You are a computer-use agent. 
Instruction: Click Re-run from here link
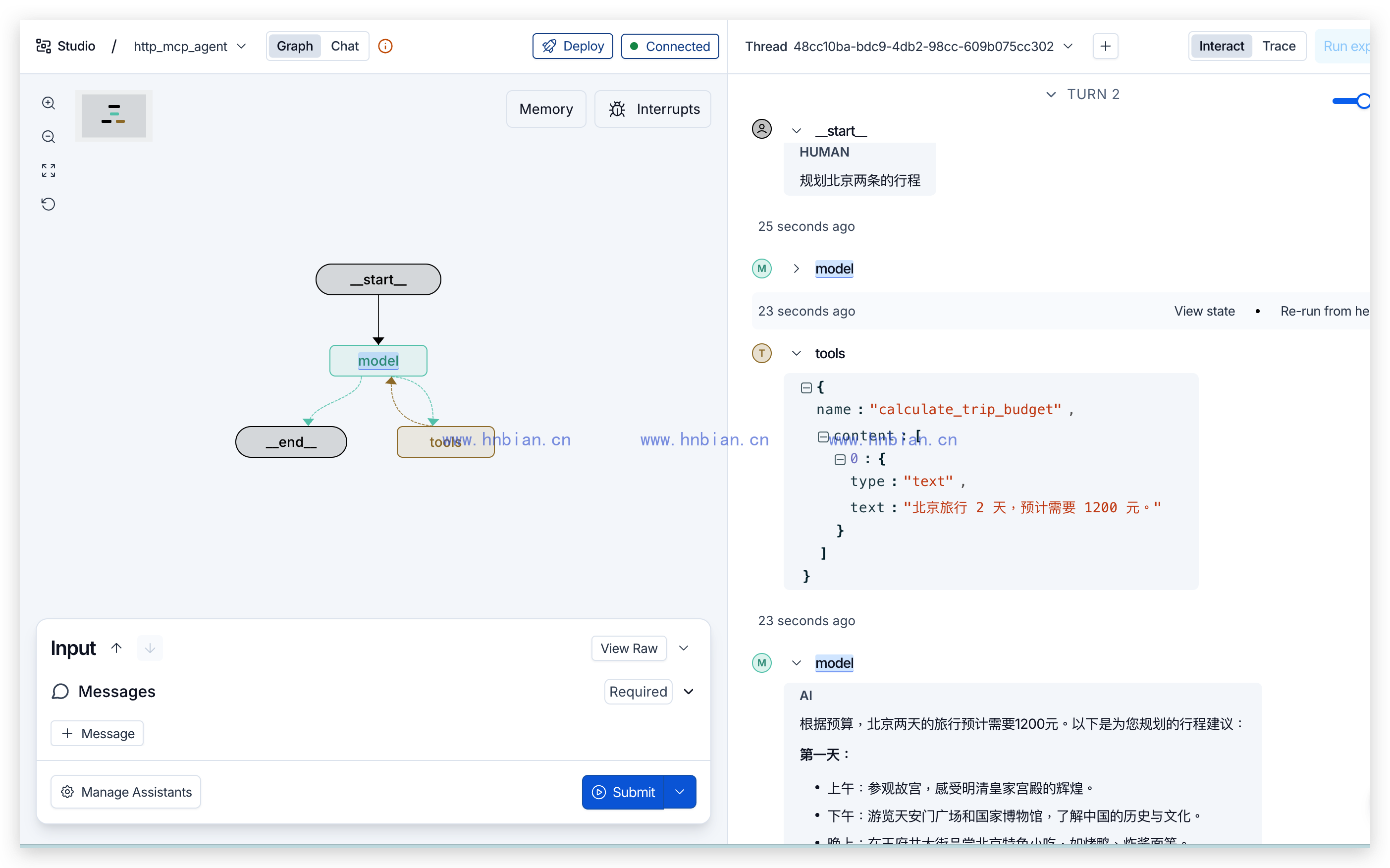pyautogui.click(x=1325, y=311)
